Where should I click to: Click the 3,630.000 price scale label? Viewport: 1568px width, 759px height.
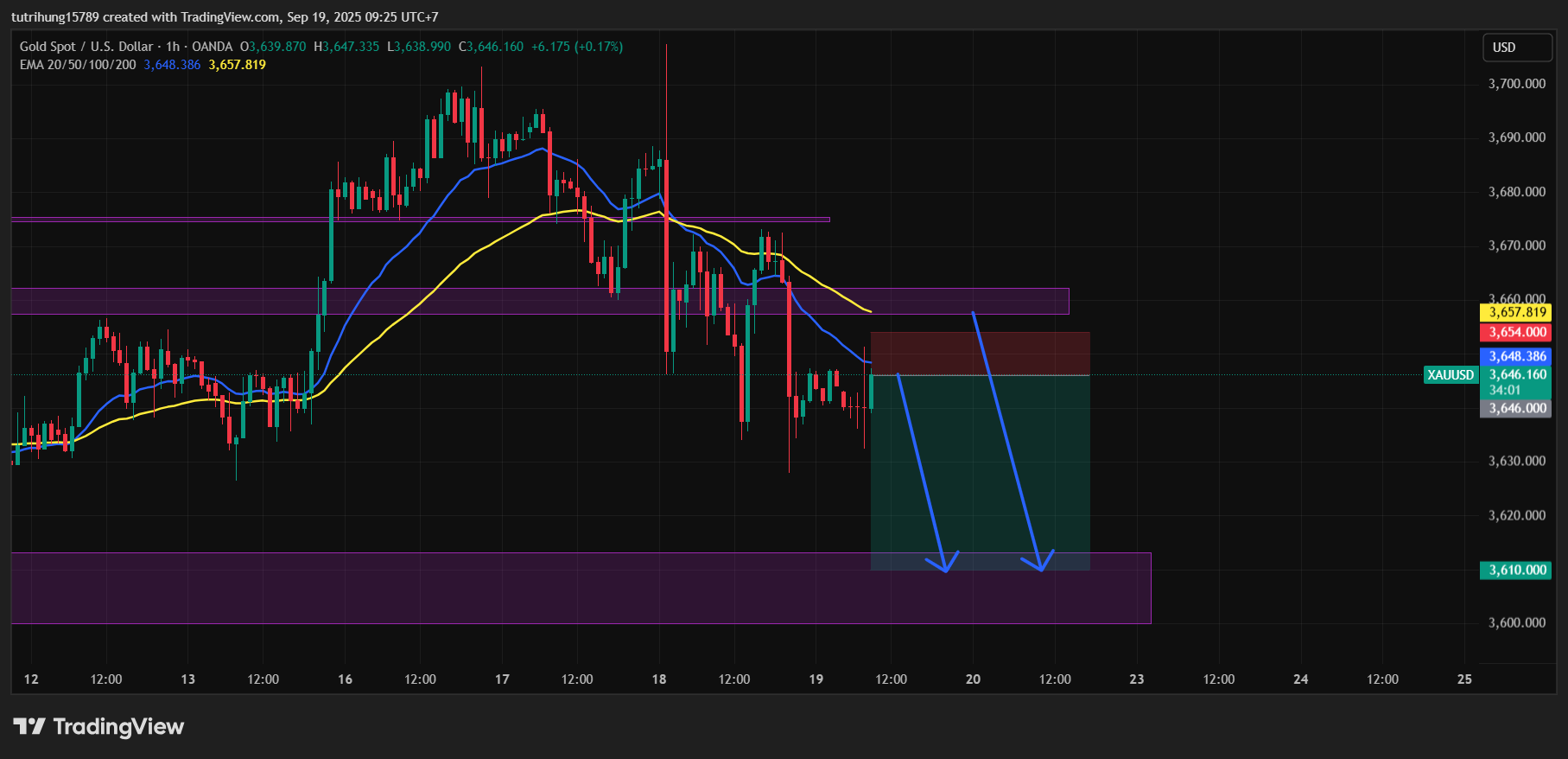pos(1517,461)
